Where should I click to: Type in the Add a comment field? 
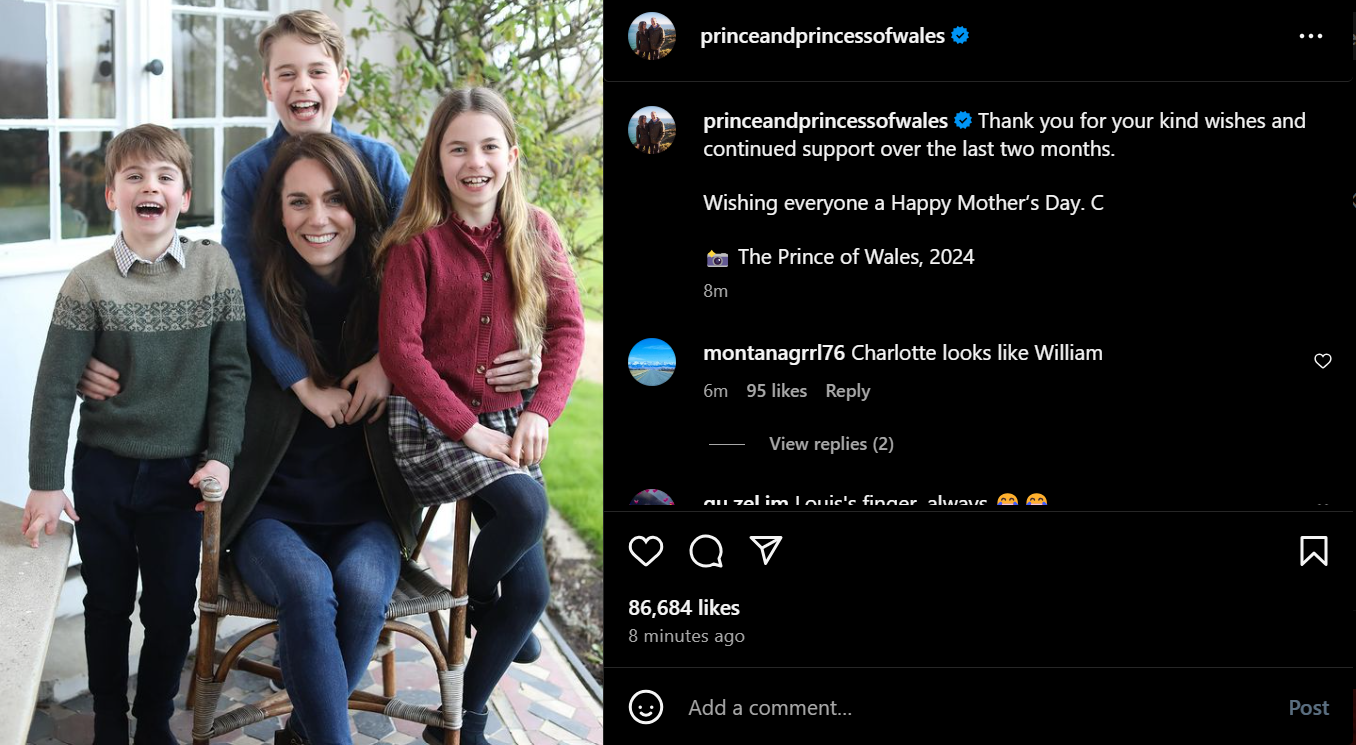point(960,708)
